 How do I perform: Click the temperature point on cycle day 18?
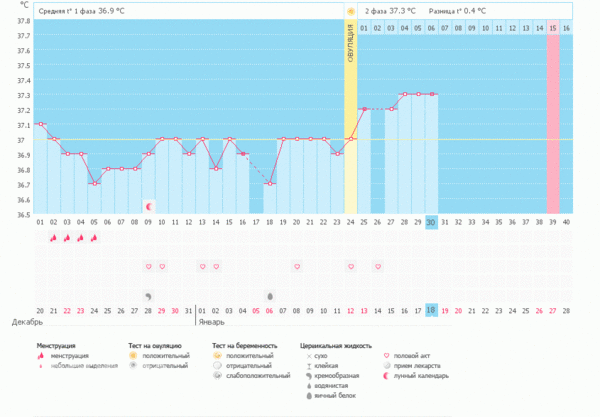(x=270, y=184)
